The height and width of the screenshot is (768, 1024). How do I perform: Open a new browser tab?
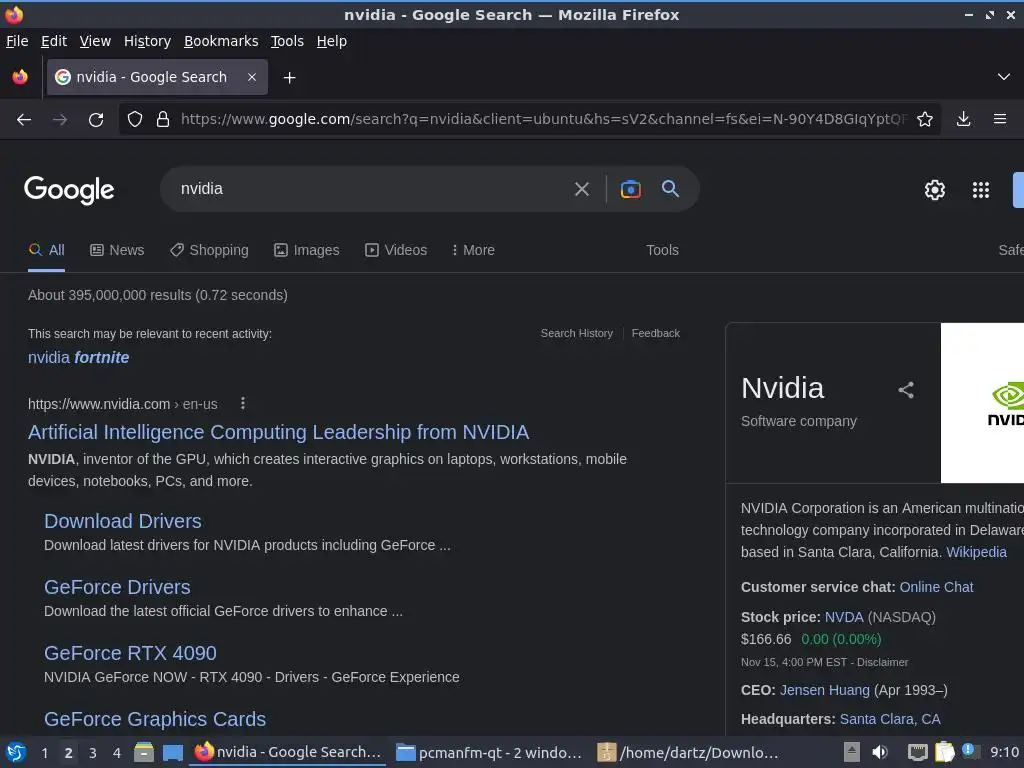pyautogui.click(x=289, y=78)
